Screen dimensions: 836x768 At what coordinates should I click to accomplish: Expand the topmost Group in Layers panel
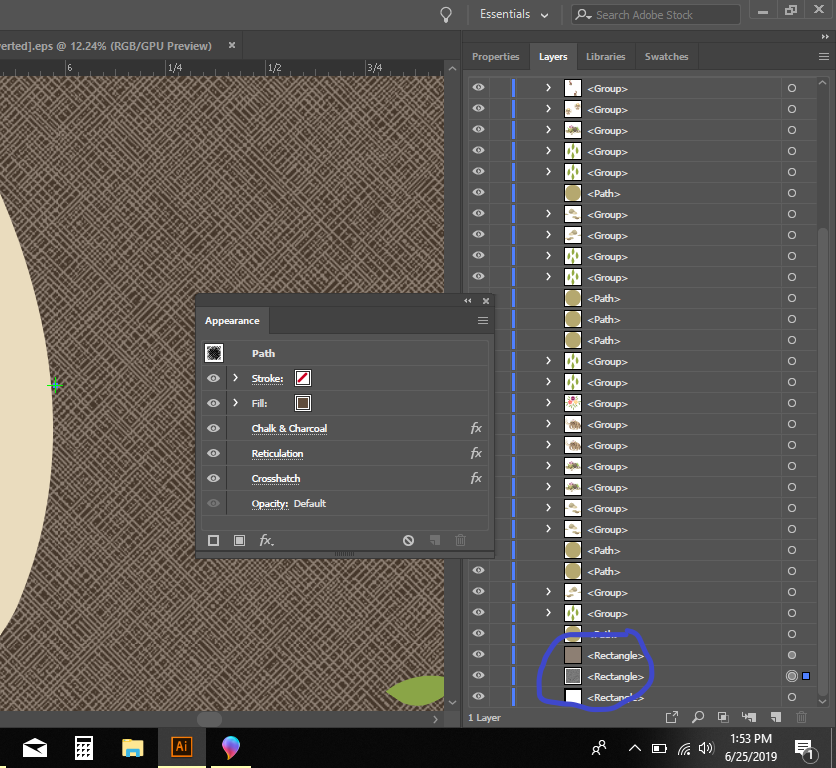coord(548,88)
